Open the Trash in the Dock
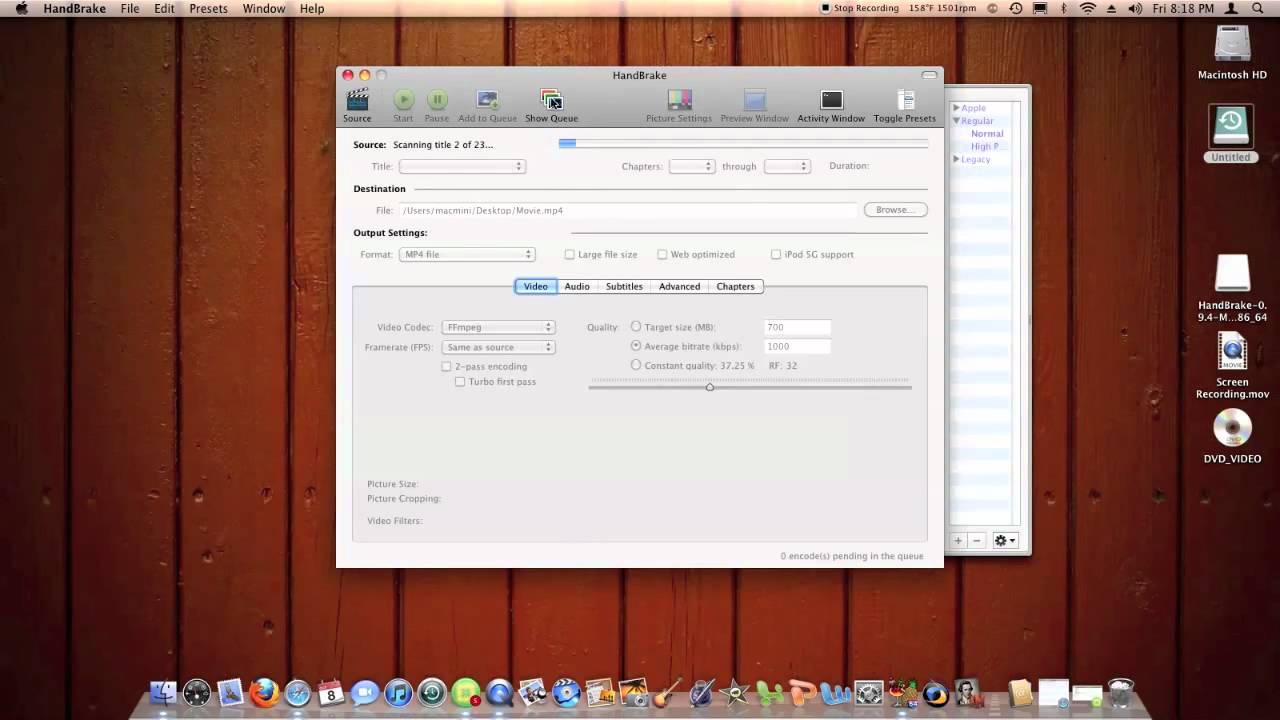This screenshot has width=1280, height=720. pyautogui.click(x=1121, y=692)
